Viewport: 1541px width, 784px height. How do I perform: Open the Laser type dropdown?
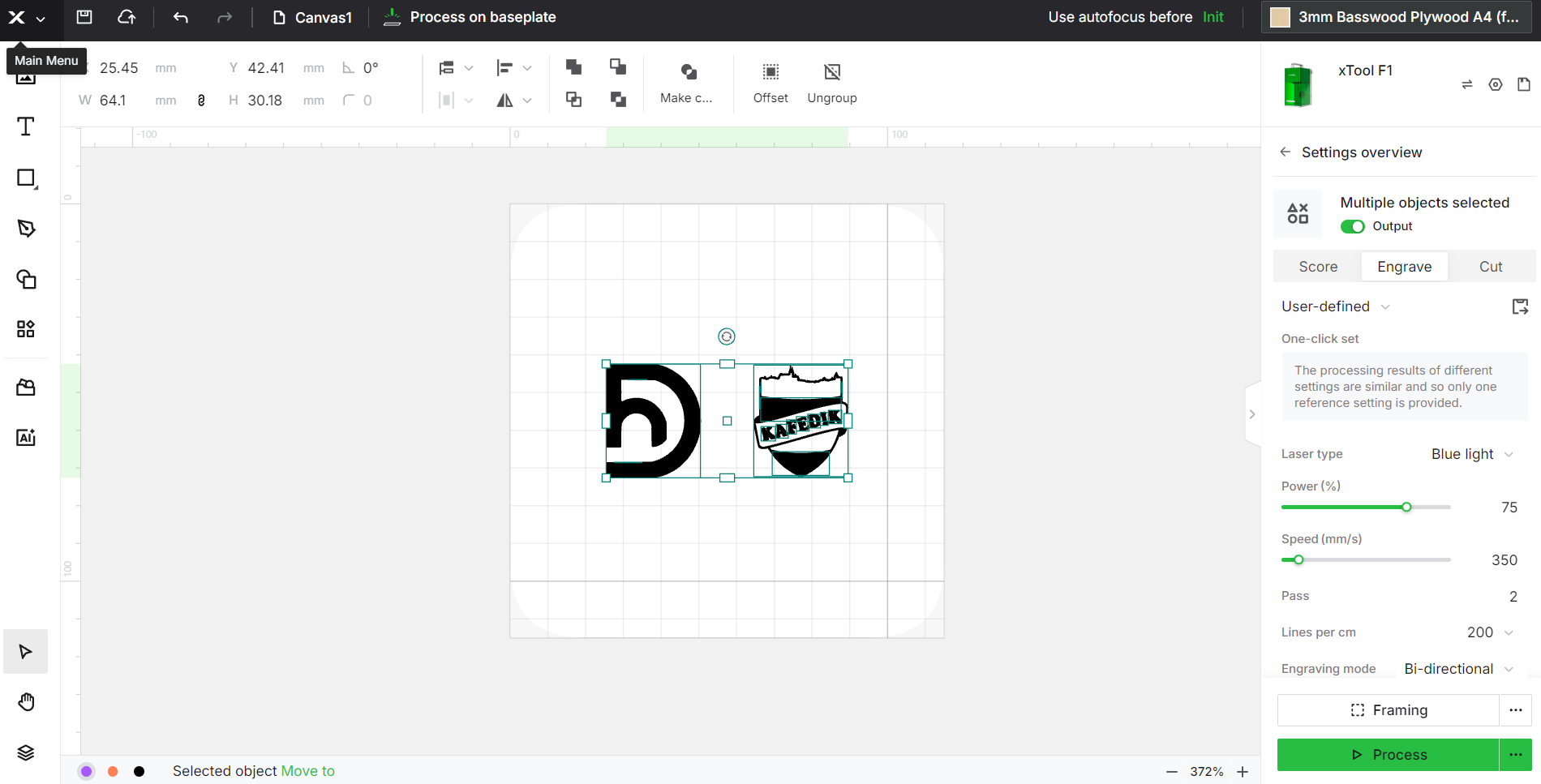coord(1471,454)
